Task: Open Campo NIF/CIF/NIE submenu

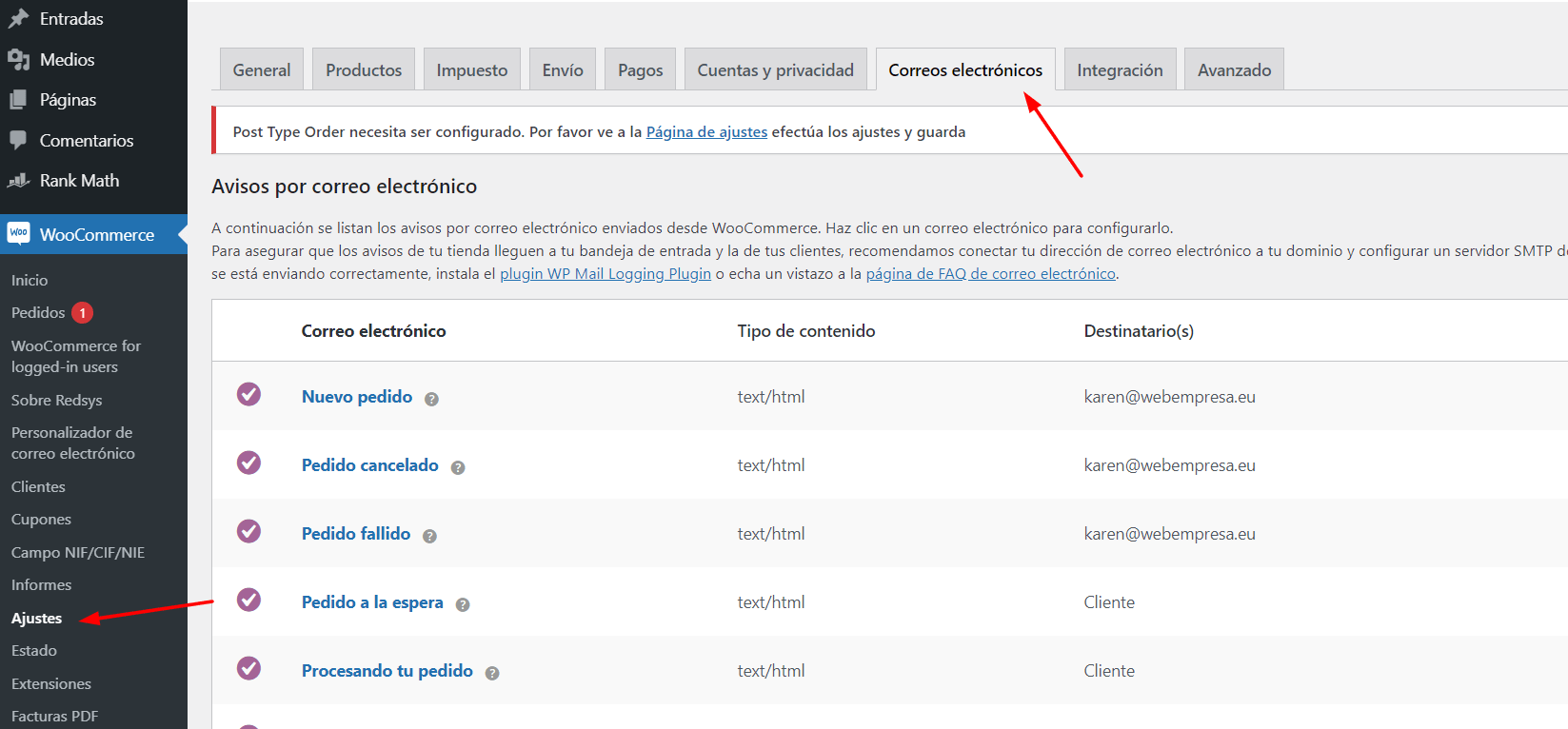Action: [x=78, y=552]
